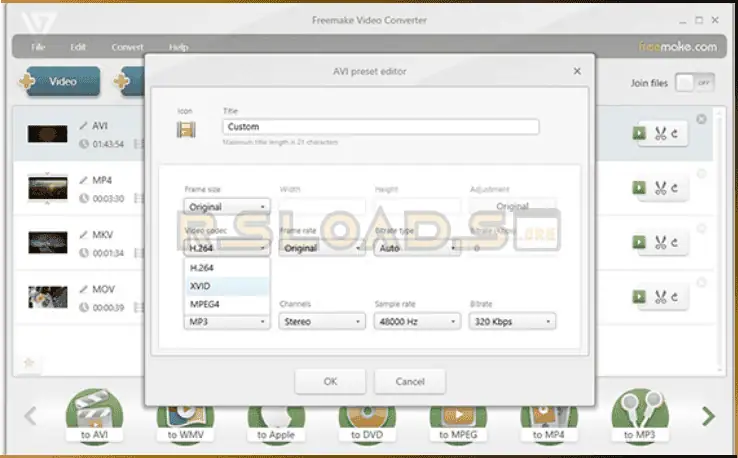Play the MKV file preview
738x458 pixels.
tap(639, 242)
